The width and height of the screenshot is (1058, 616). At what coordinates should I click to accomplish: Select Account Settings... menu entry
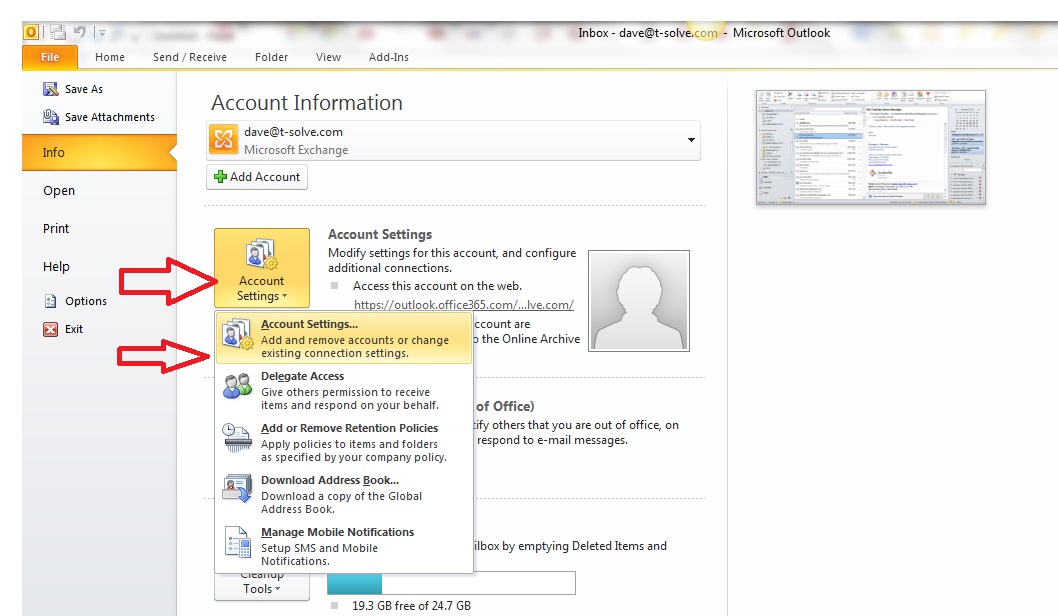click(309, 324)
